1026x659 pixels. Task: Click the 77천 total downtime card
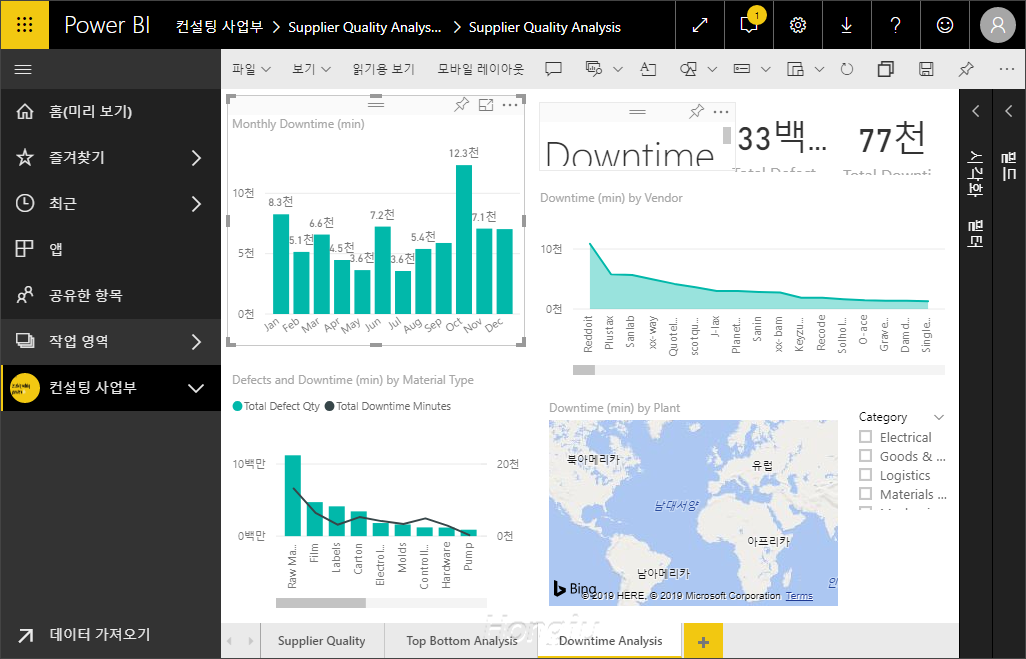click(891, 147)
